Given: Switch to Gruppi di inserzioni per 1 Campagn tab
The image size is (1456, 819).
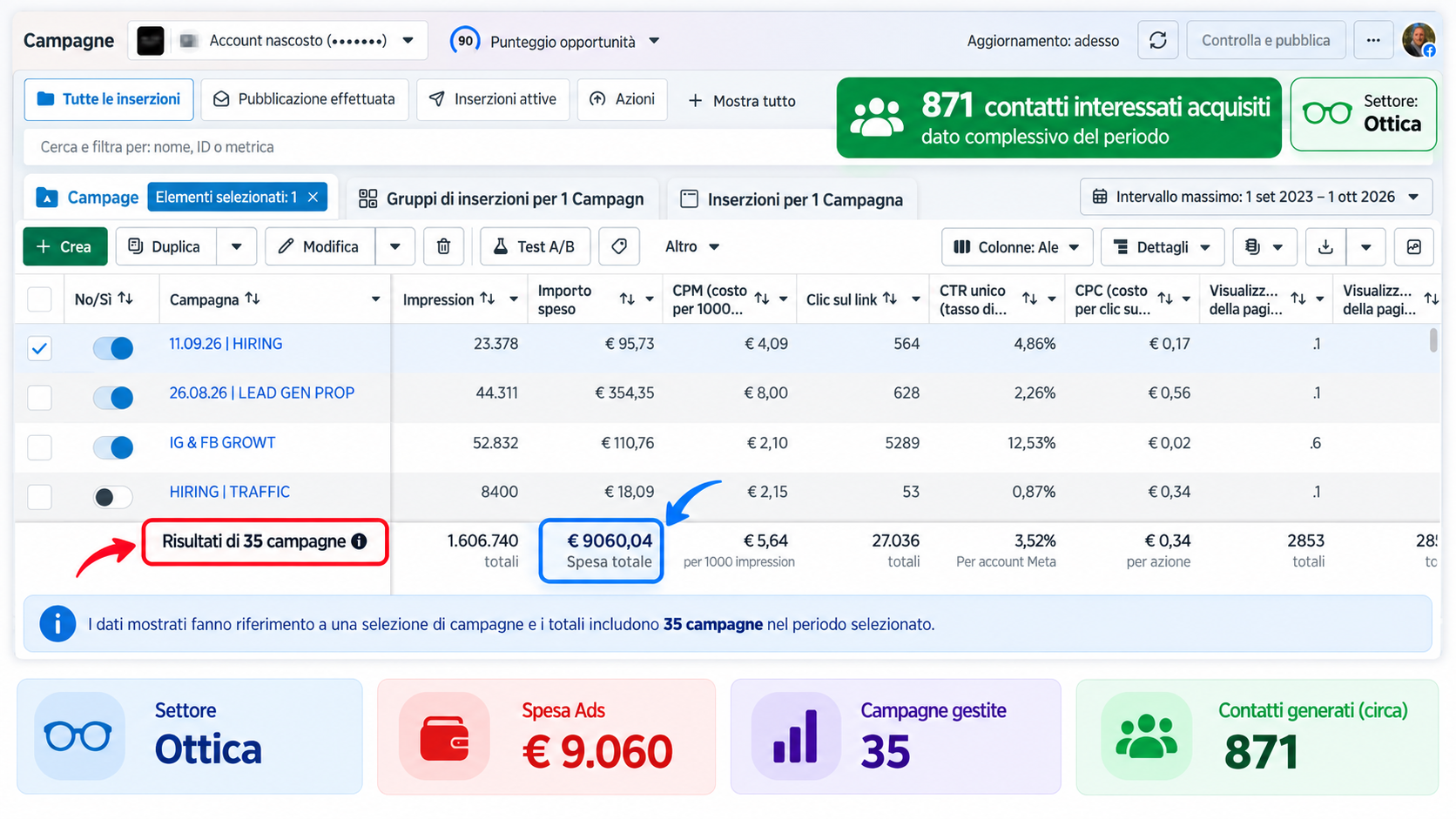Looking at the screenshot, I should tap(502, 199).
